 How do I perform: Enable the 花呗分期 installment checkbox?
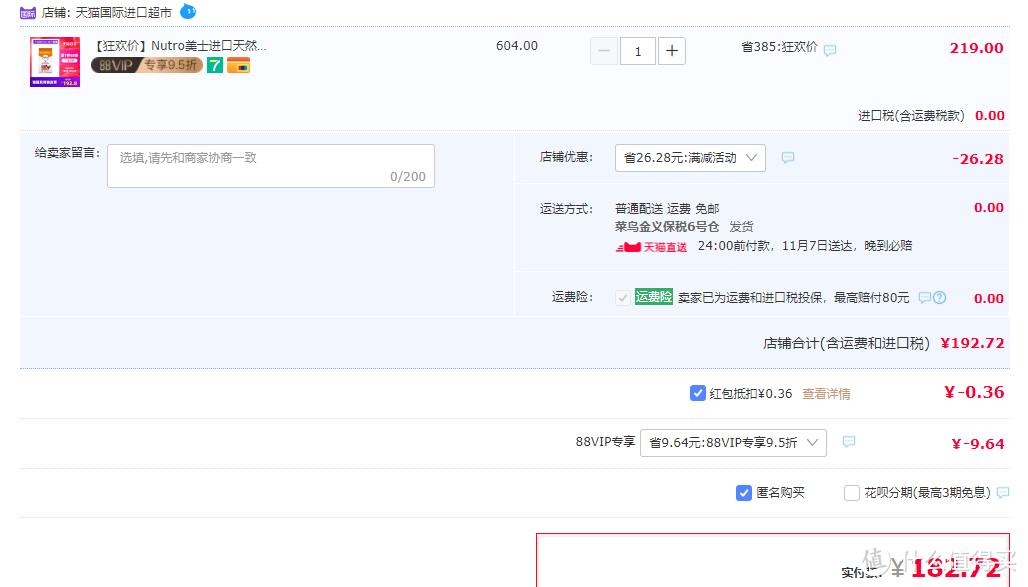coord(852,493)
